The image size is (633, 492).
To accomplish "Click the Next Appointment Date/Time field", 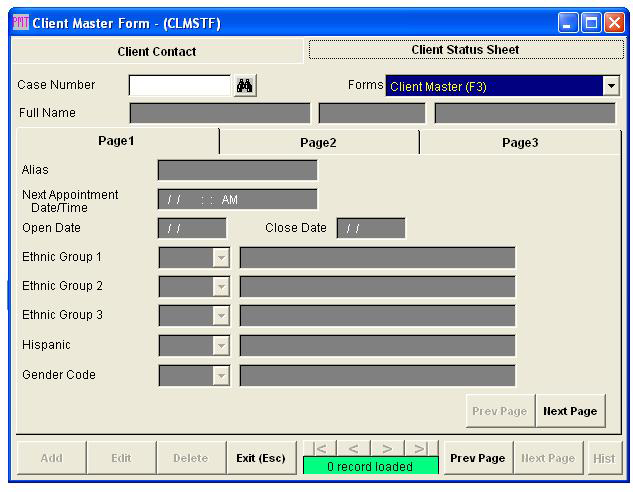I will 237,199.
